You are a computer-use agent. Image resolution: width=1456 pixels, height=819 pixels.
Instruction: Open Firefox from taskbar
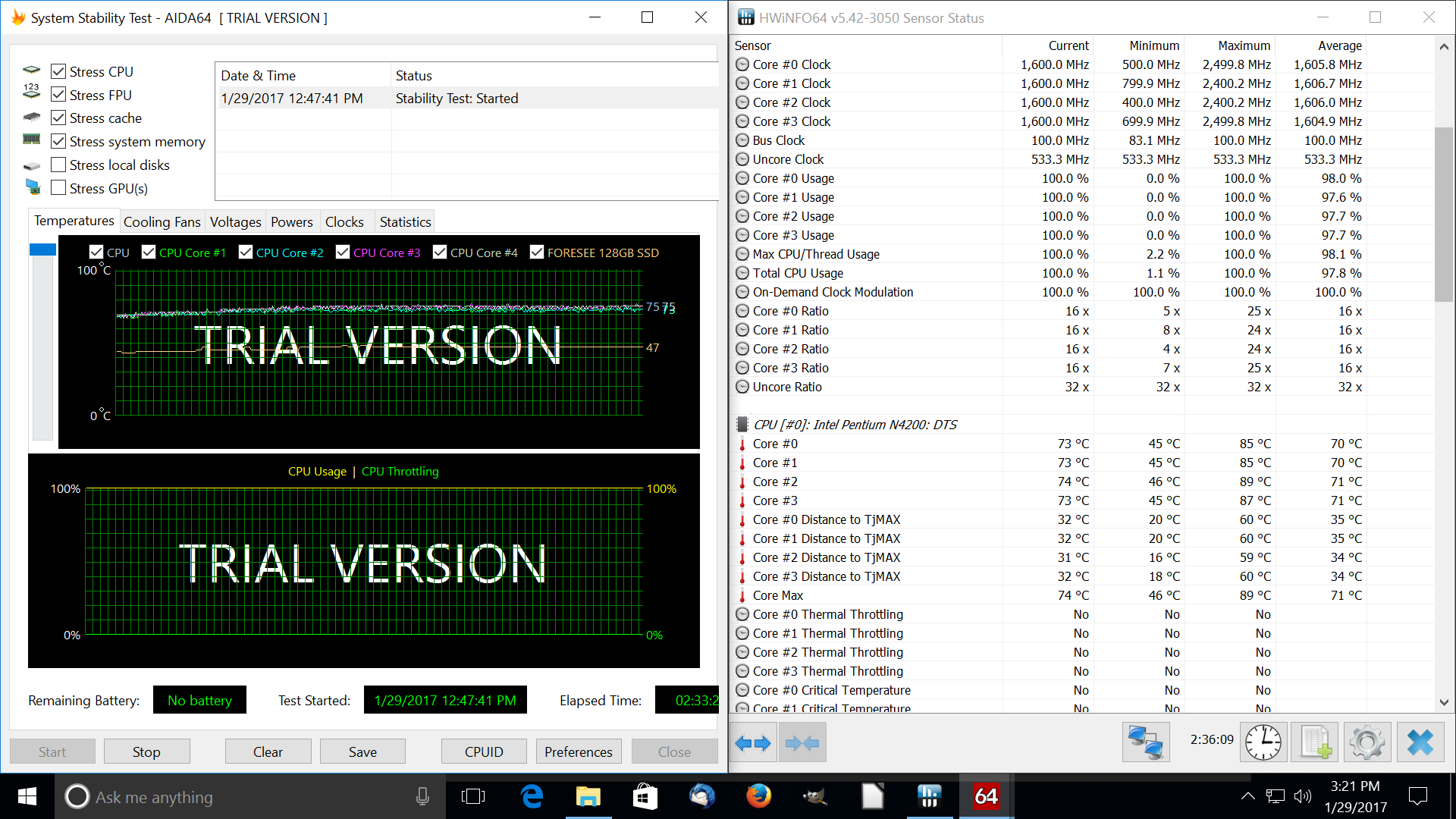(x=758, y=796)
